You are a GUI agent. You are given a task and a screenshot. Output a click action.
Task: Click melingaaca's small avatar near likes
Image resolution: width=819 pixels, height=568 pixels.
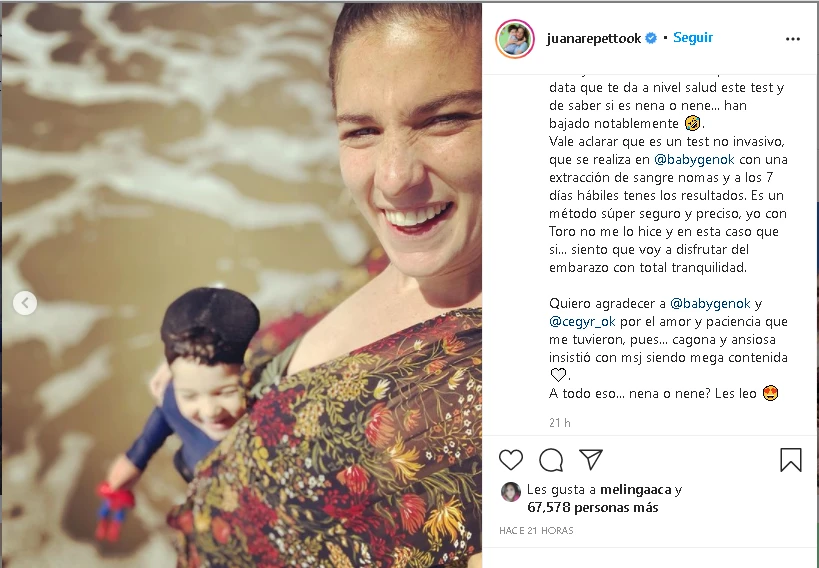pyautogui.click(x=511, y=492)
